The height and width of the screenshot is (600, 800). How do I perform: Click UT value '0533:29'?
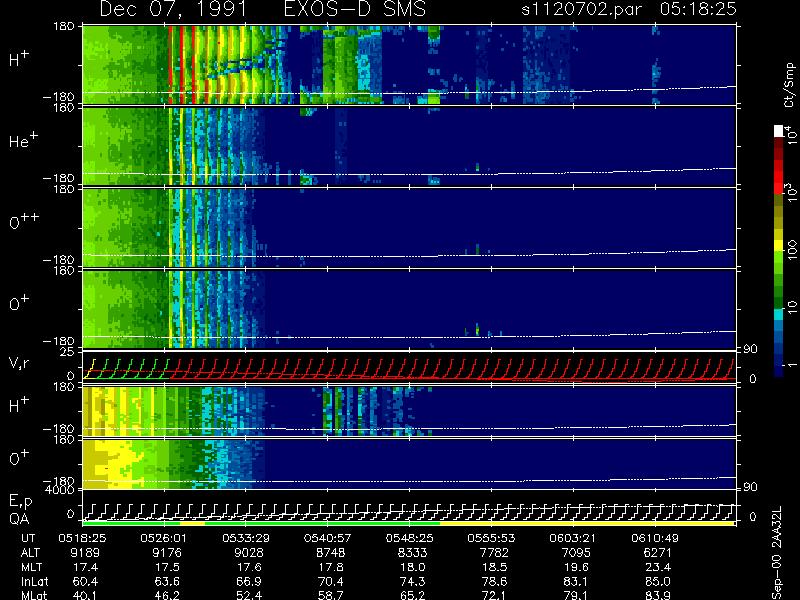click(245, 538)
